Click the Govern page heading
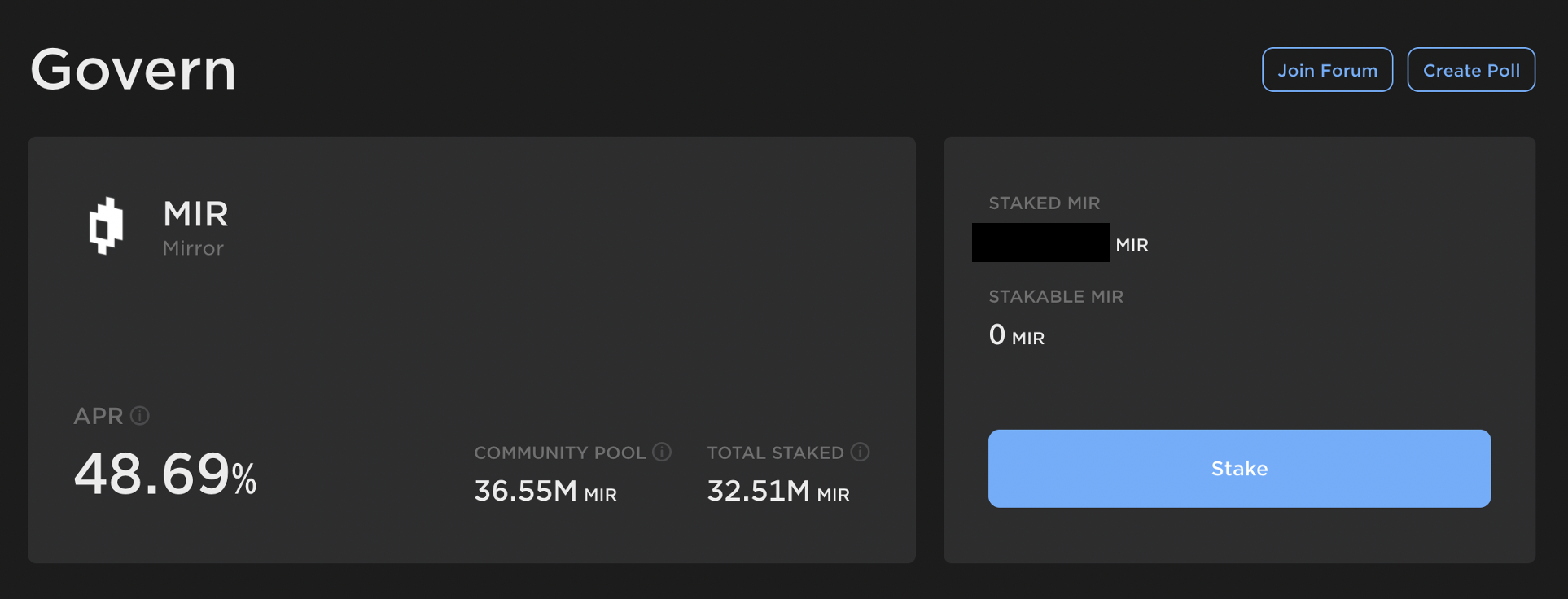 (134, 69)
